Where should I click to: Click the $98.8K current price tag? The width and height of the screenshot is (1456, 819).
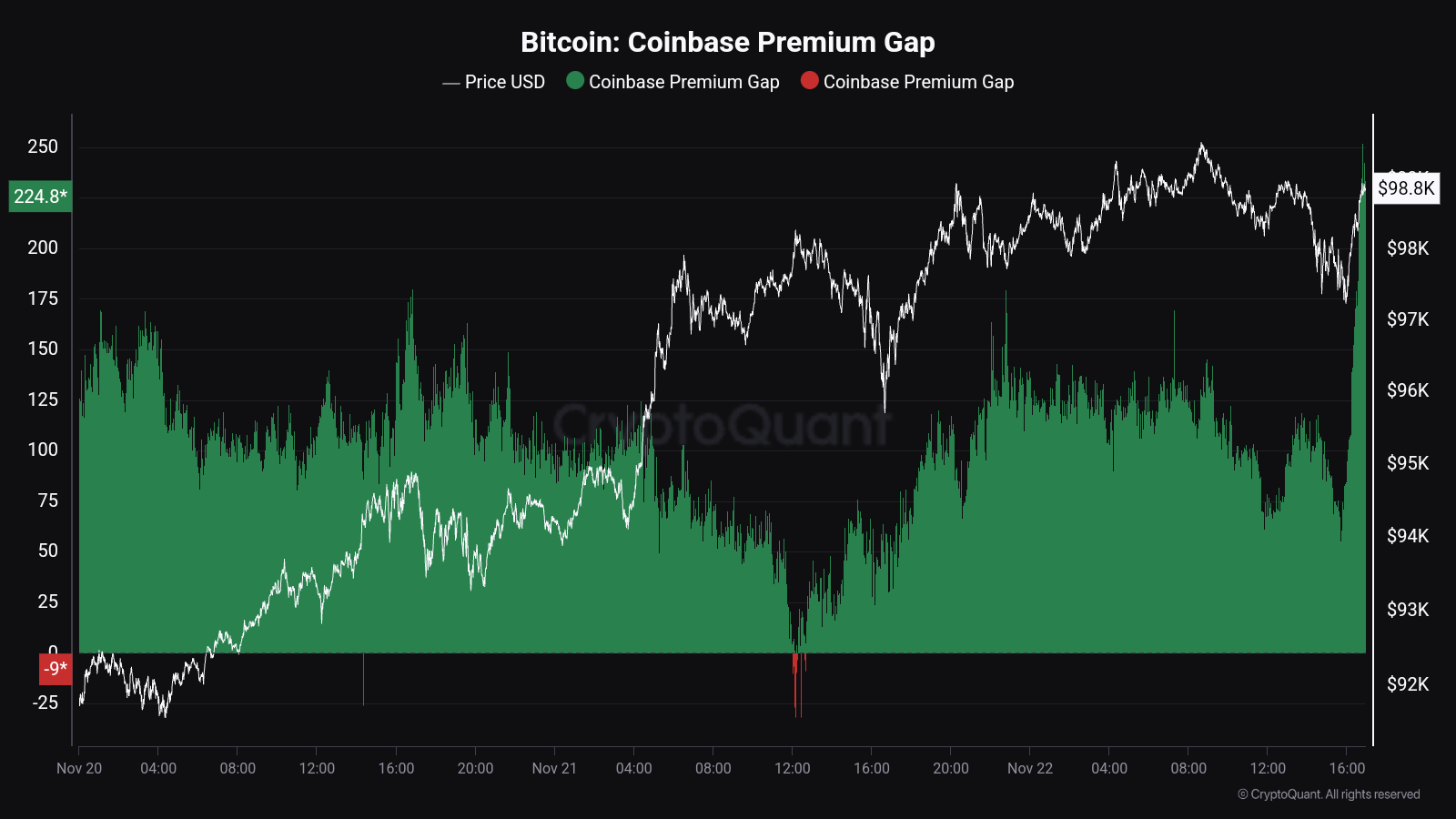point(1406,188)
